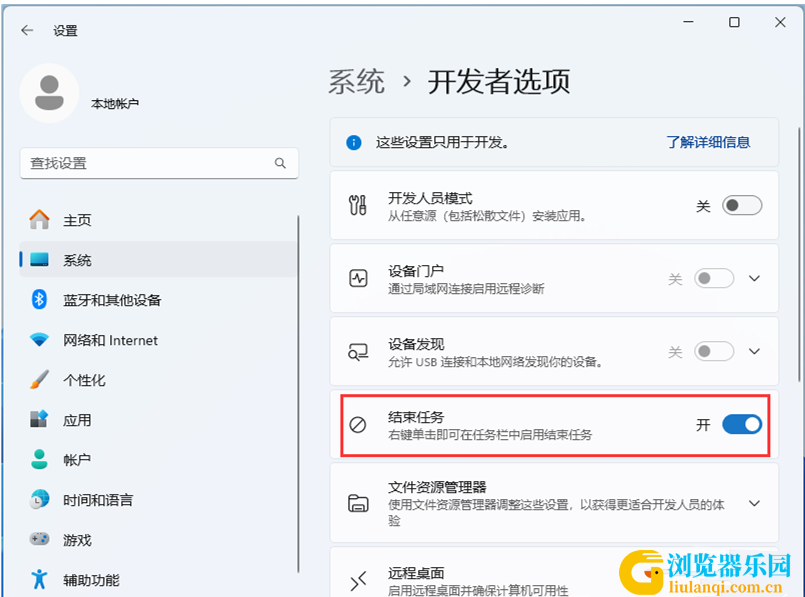Click the blue info icon in banner
This screenshot has width=805, height=597.
(x=354, y=142)
